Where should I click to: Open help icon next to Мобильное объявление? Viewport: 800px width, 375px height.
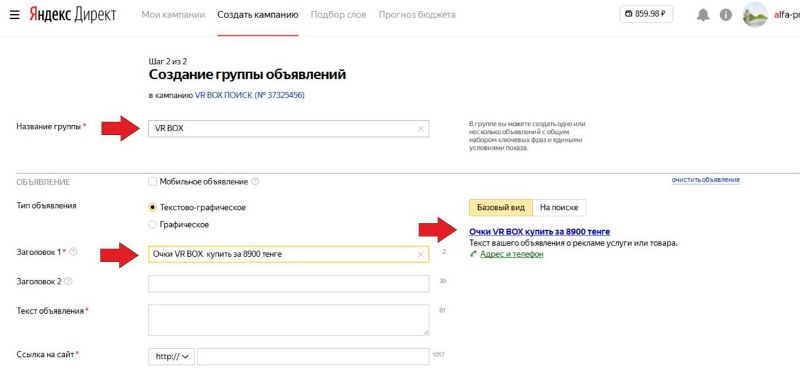255,182
